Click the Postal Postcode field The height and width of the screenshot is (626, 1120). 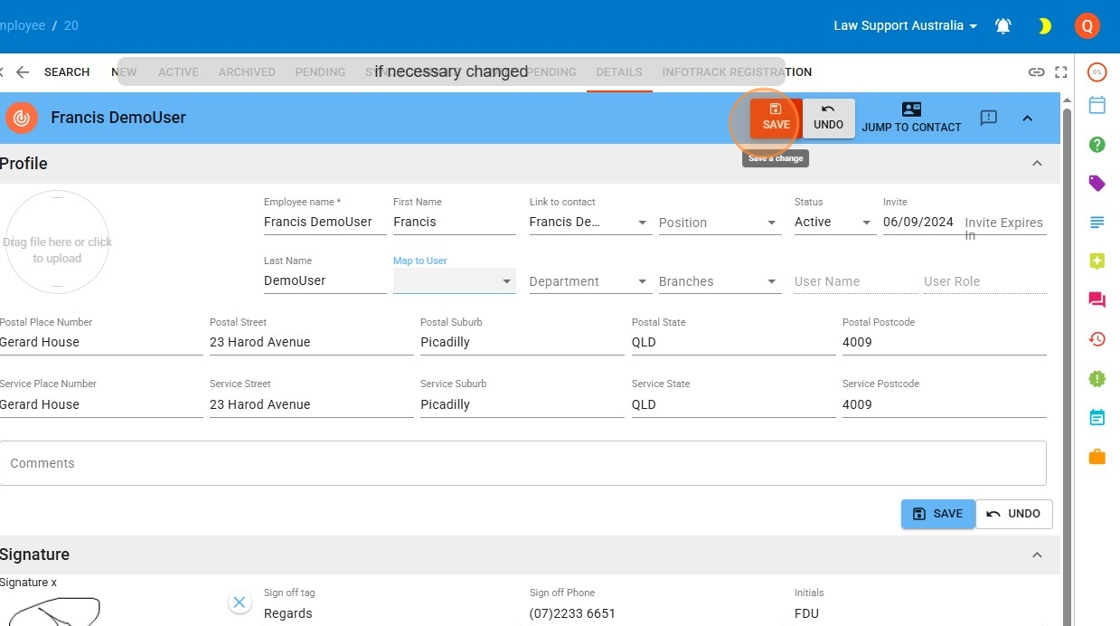pos(944,342)
